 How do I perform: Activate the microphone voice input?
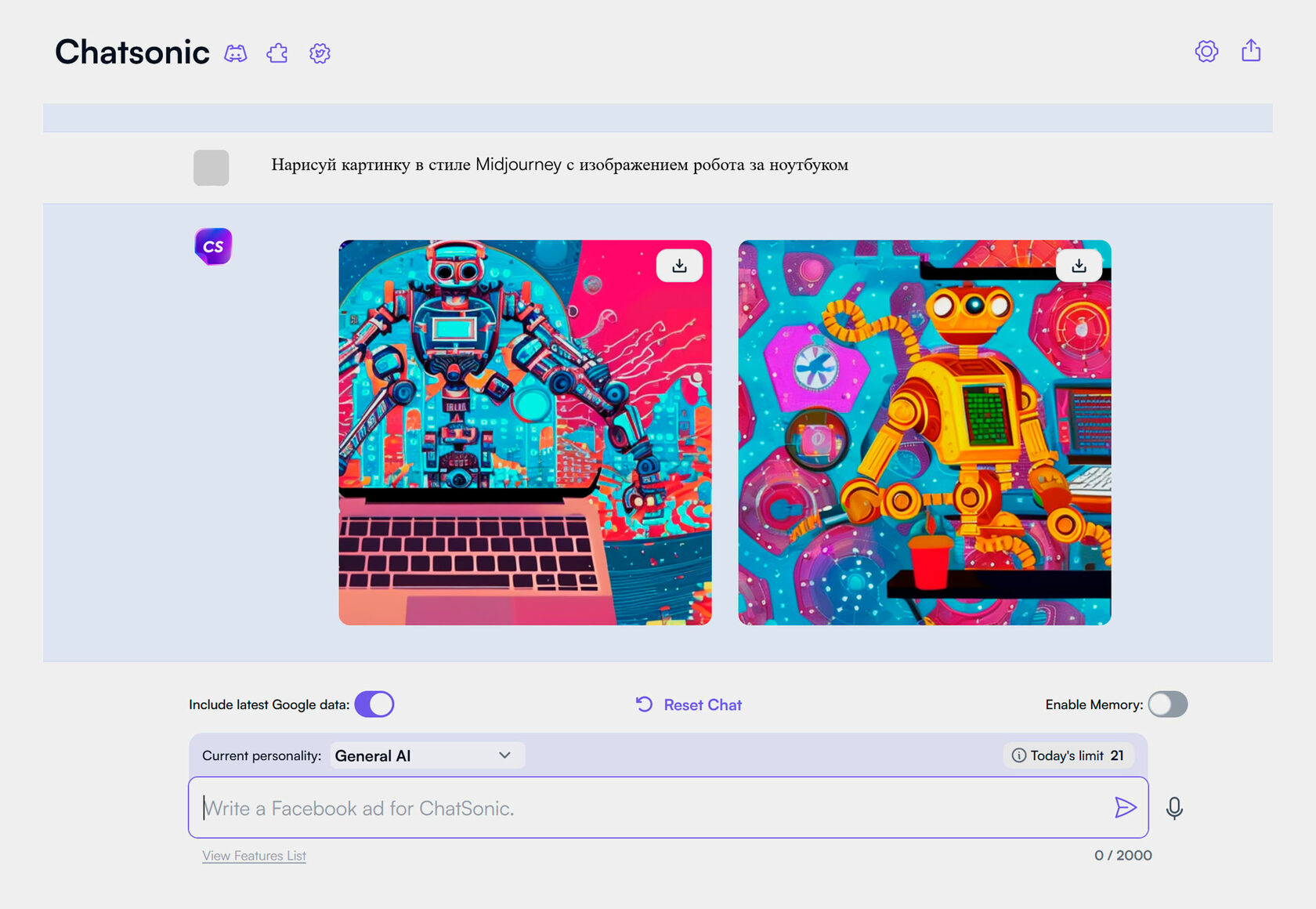coord(1174,808)
